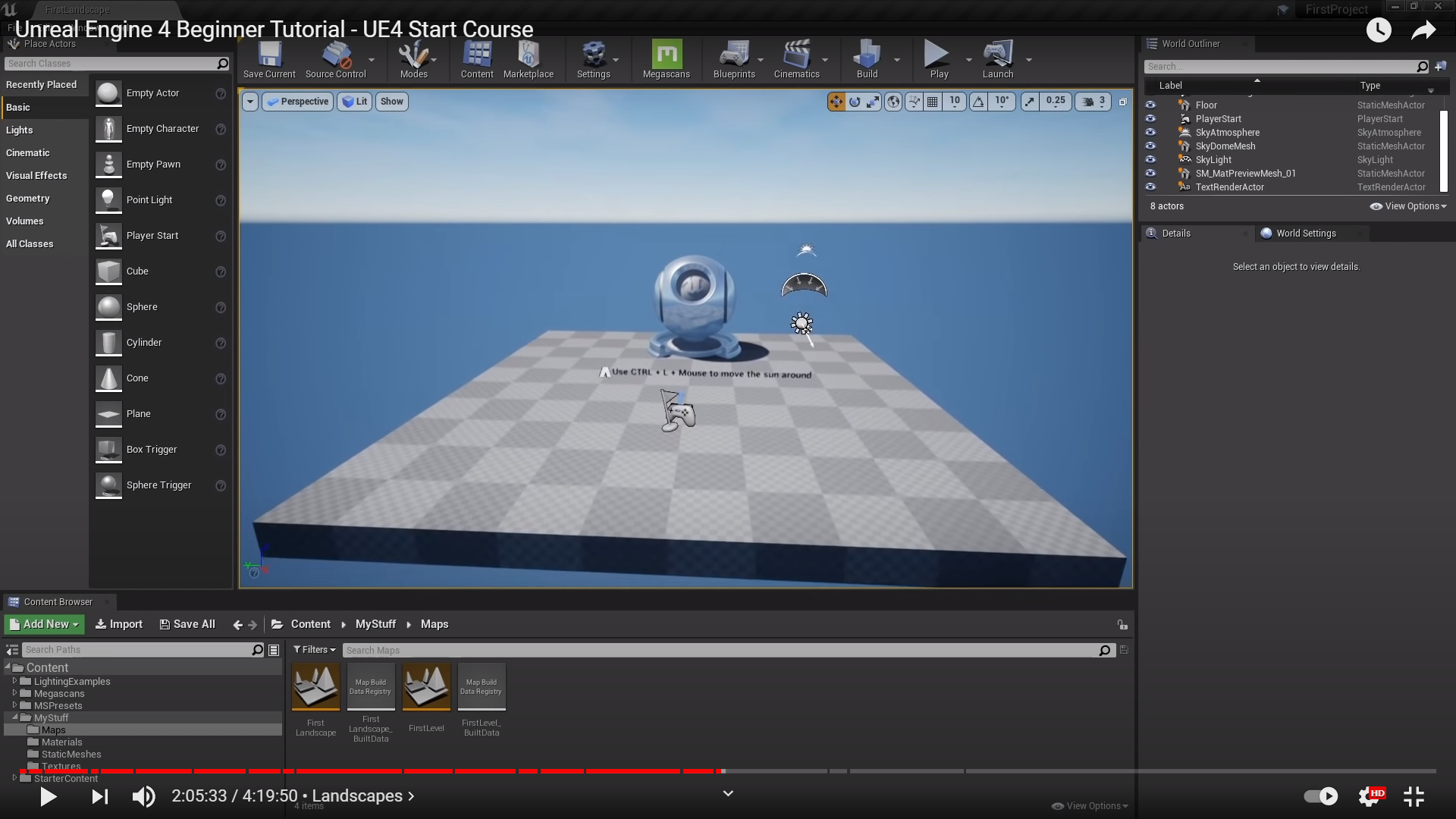
Task: Open the Add New dropdown
Action: click(x=45, y=624)
